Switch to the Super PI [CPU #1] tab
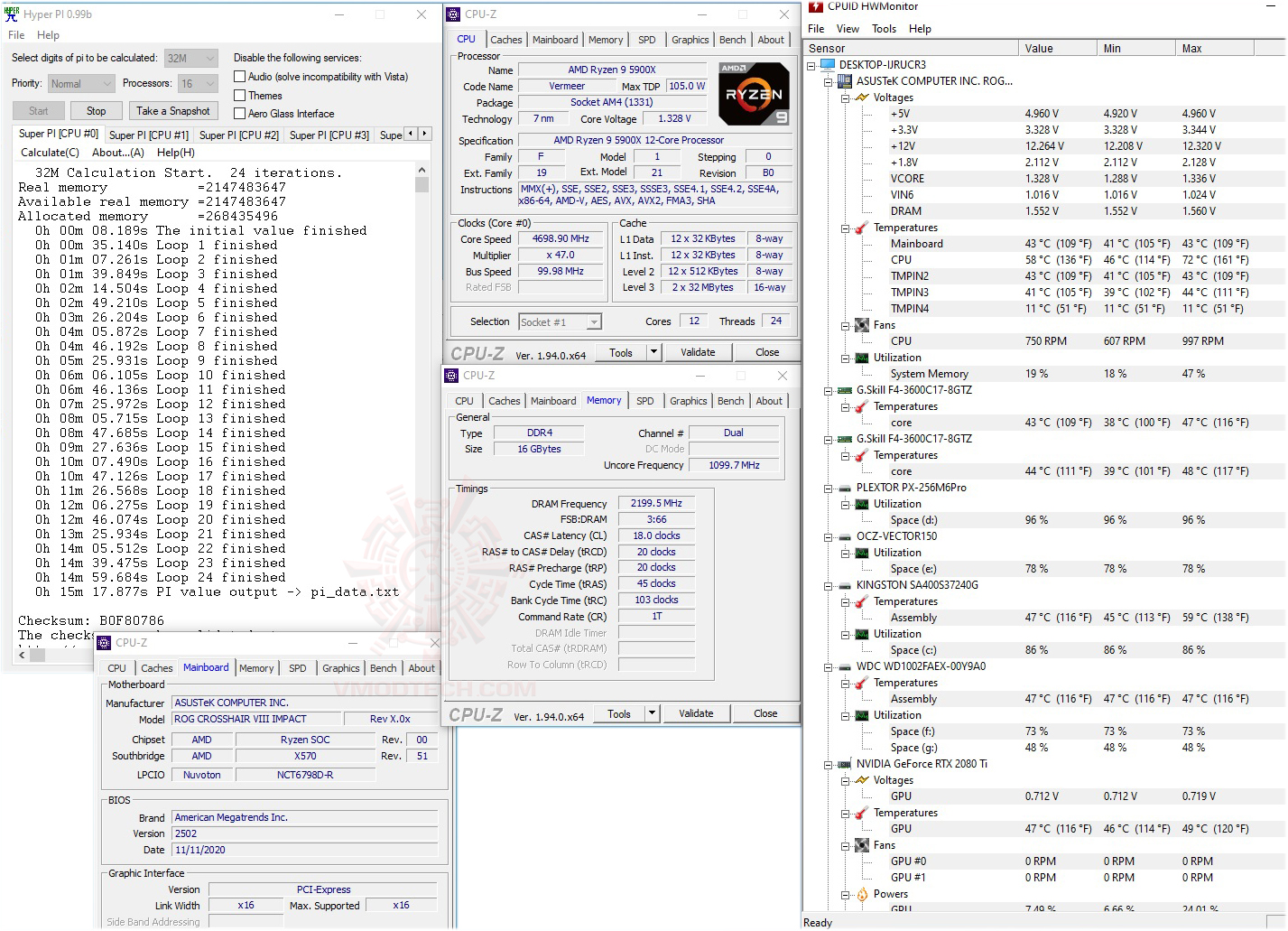The width and height of the screenshot is (1288, 931). pos(149,135)
